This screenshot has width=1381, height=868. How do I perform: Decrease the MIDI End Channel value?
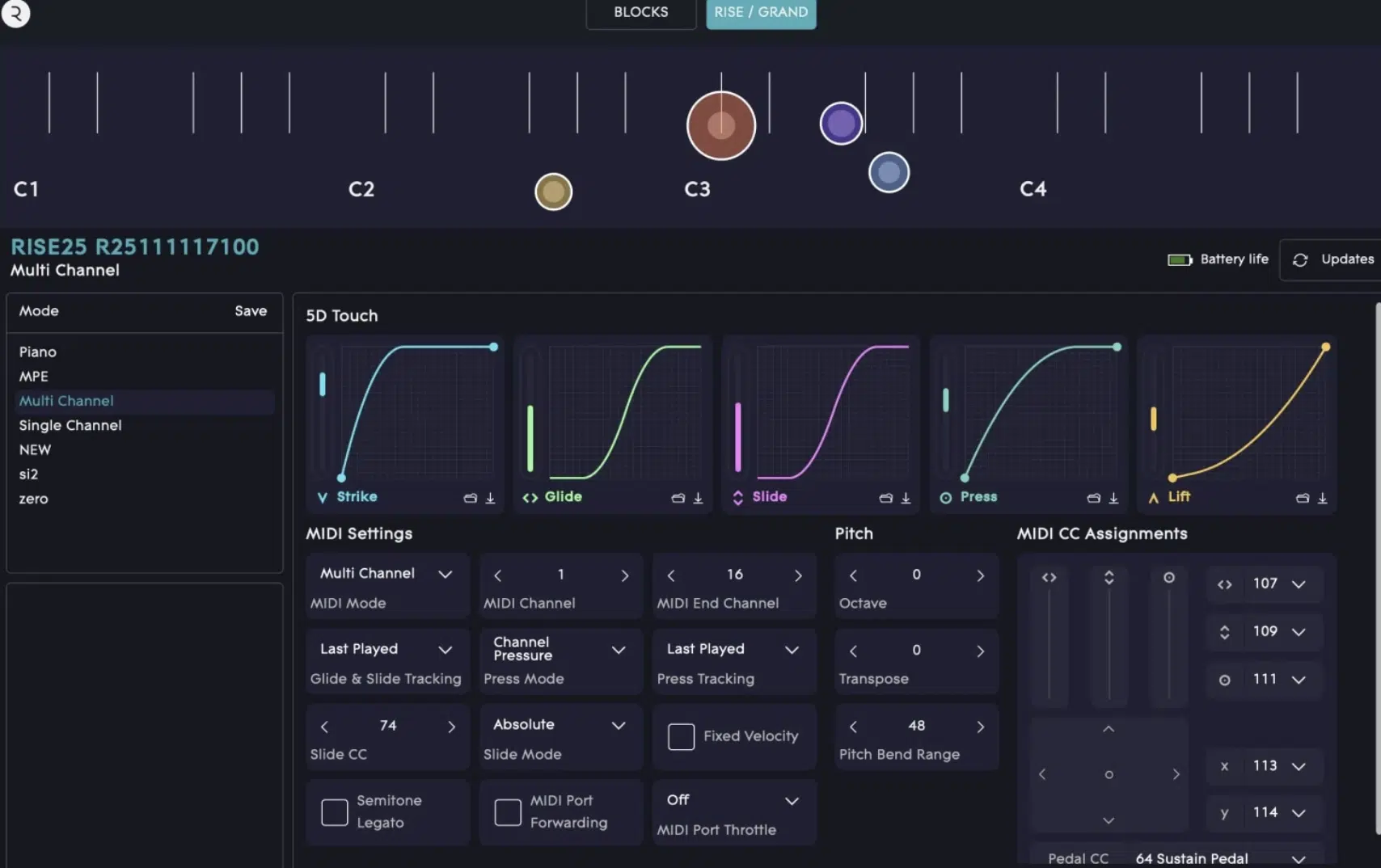(x=671, y=575)
